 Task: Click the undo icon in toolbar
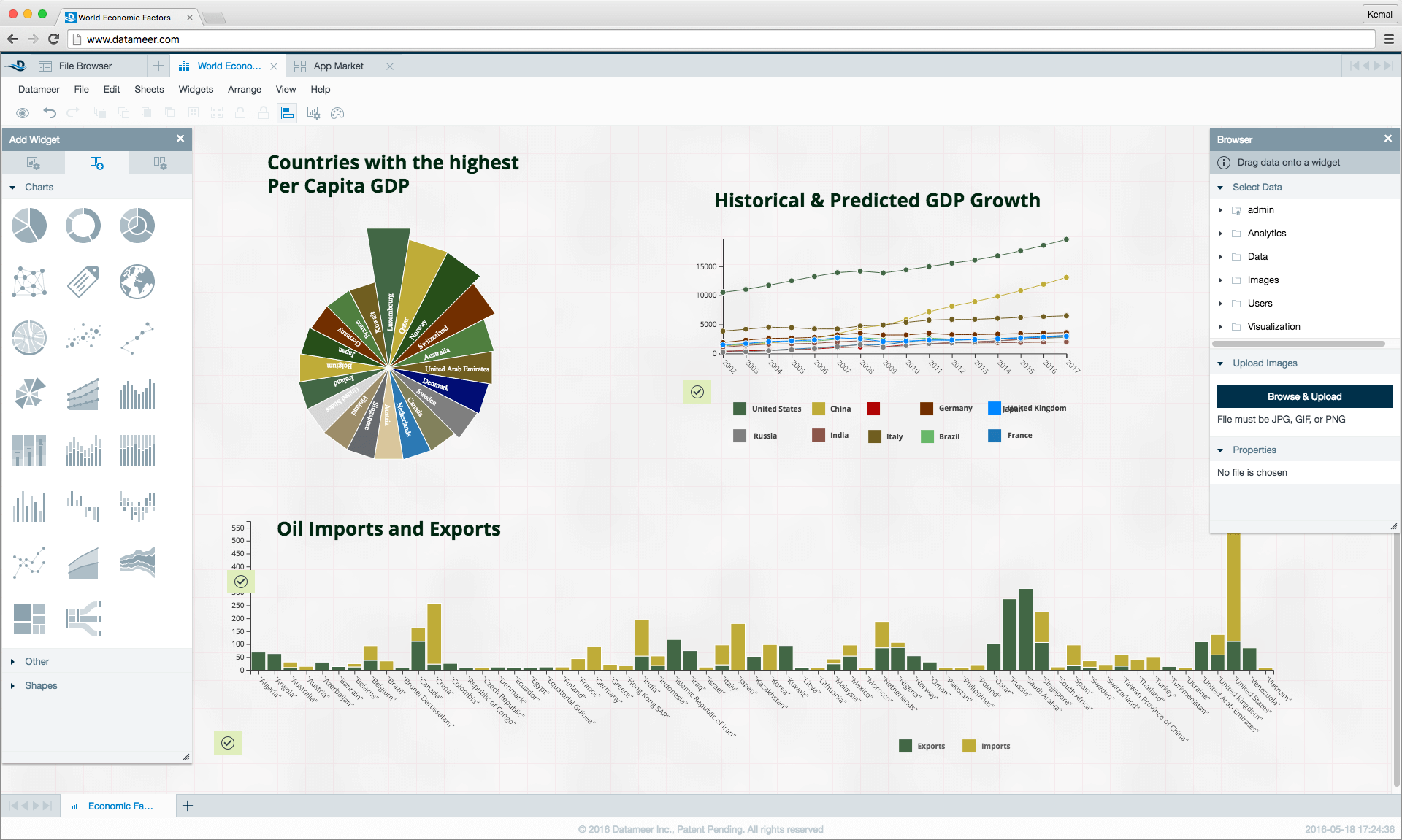(x=50, y=112)
